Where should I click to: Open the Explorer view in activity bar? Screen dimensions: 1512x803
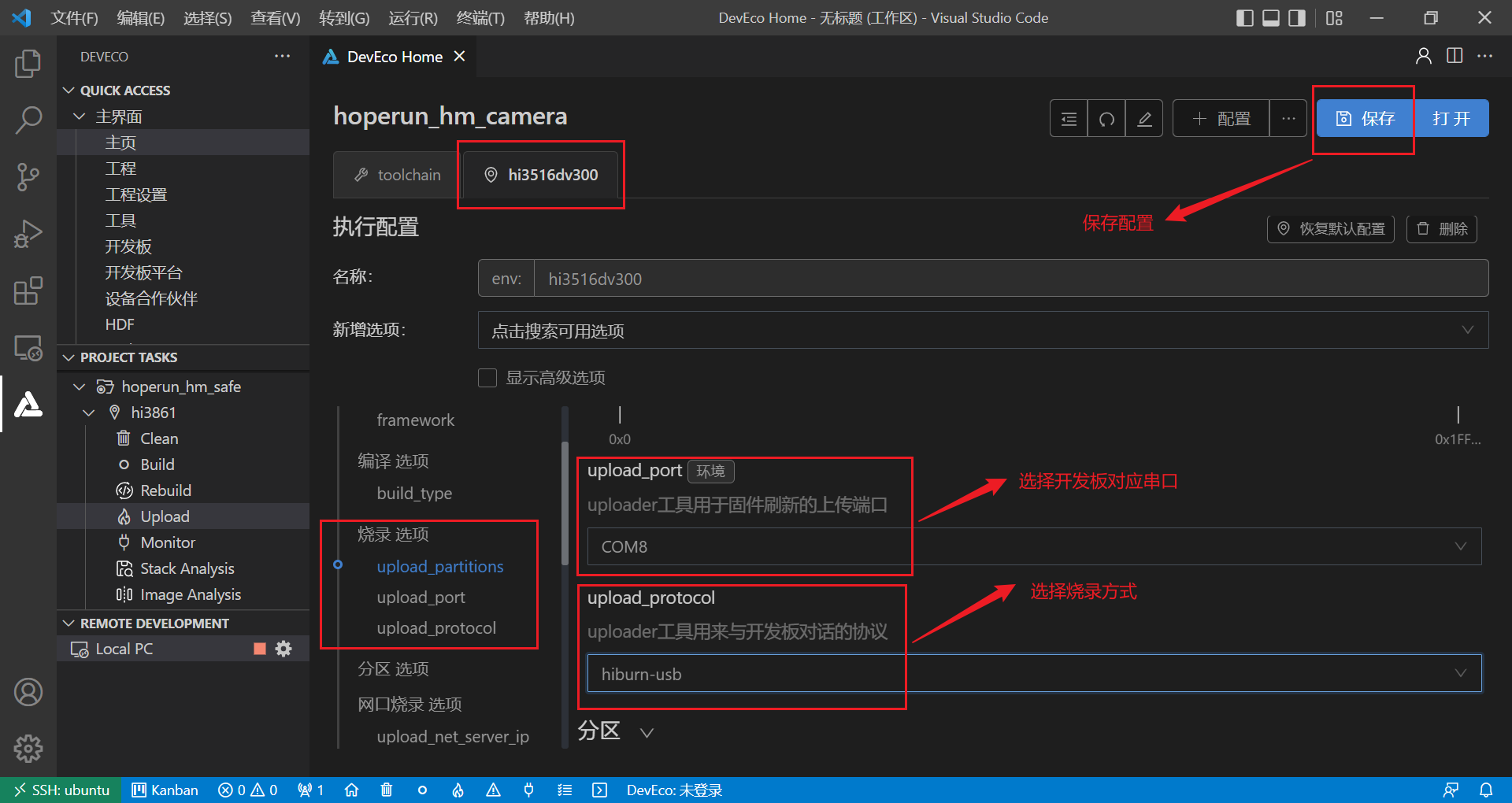pyautogui.click(x=28, y=64)
